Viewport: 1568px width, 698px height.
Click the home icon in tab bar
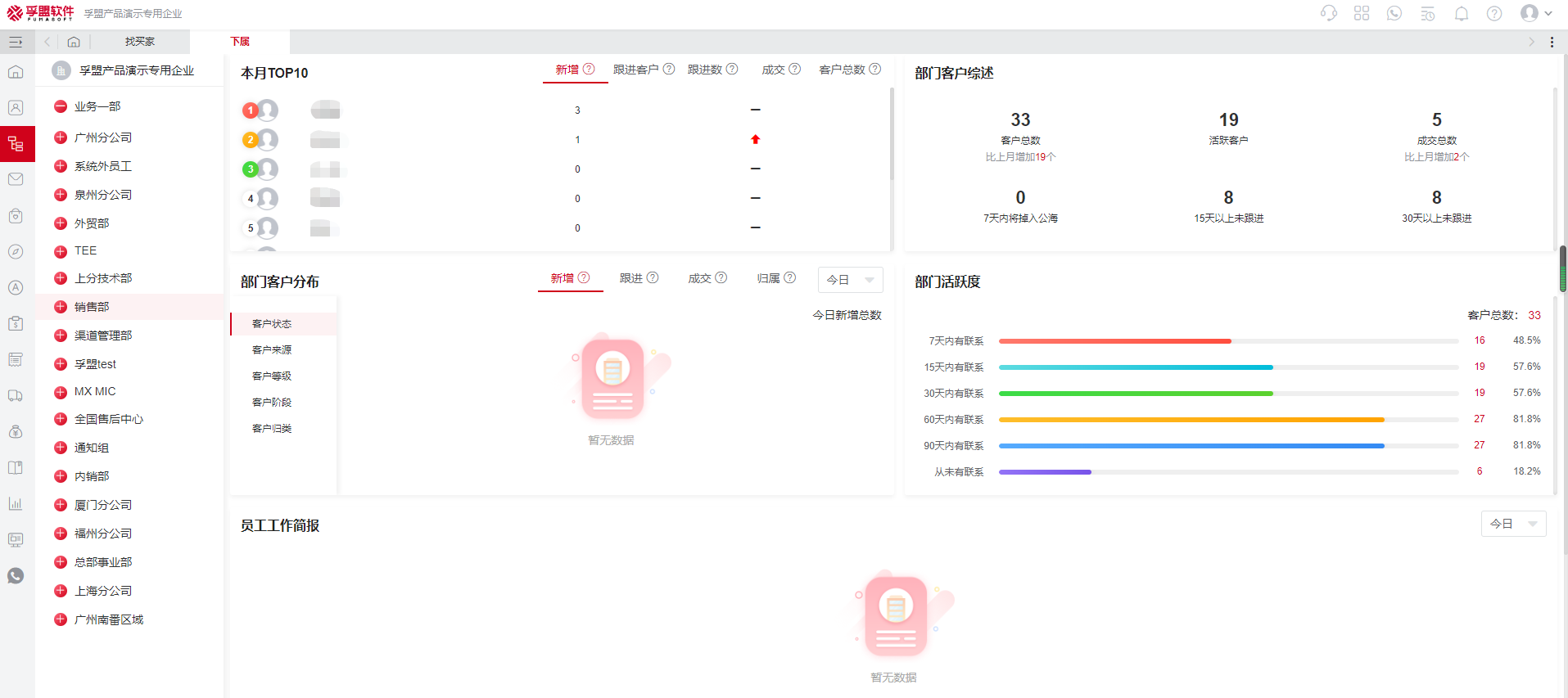pos(74,42)
